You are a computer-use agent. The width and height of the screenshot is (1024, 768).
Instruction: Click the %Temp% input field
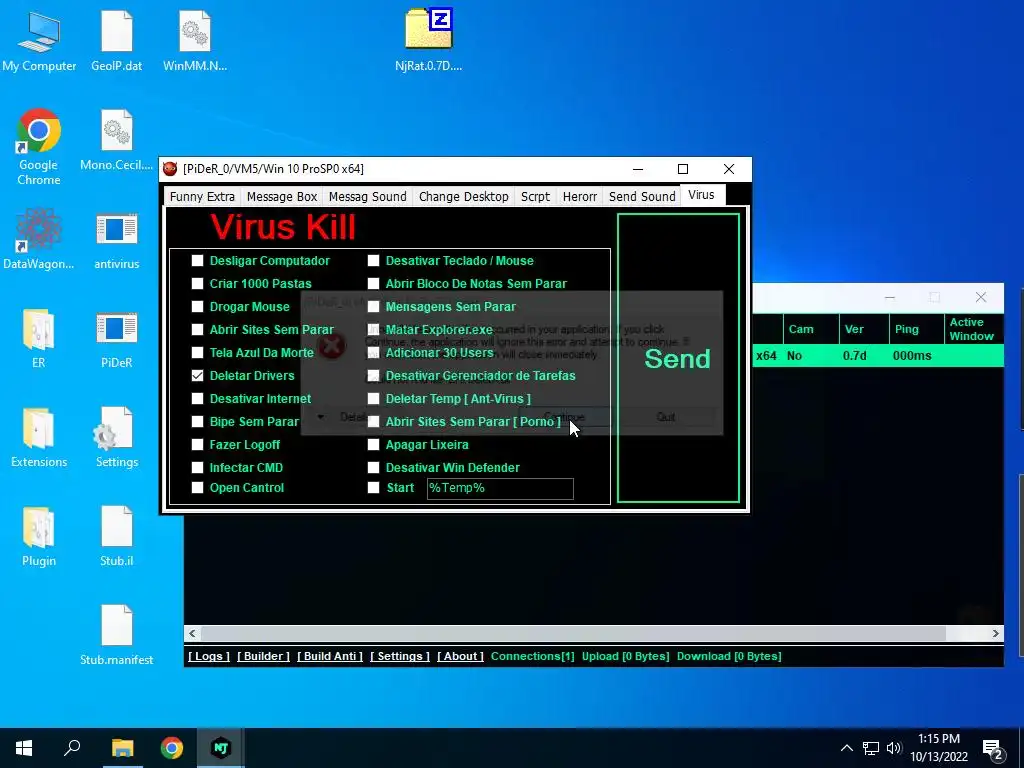pyautogui.click(x=500, y=488)
